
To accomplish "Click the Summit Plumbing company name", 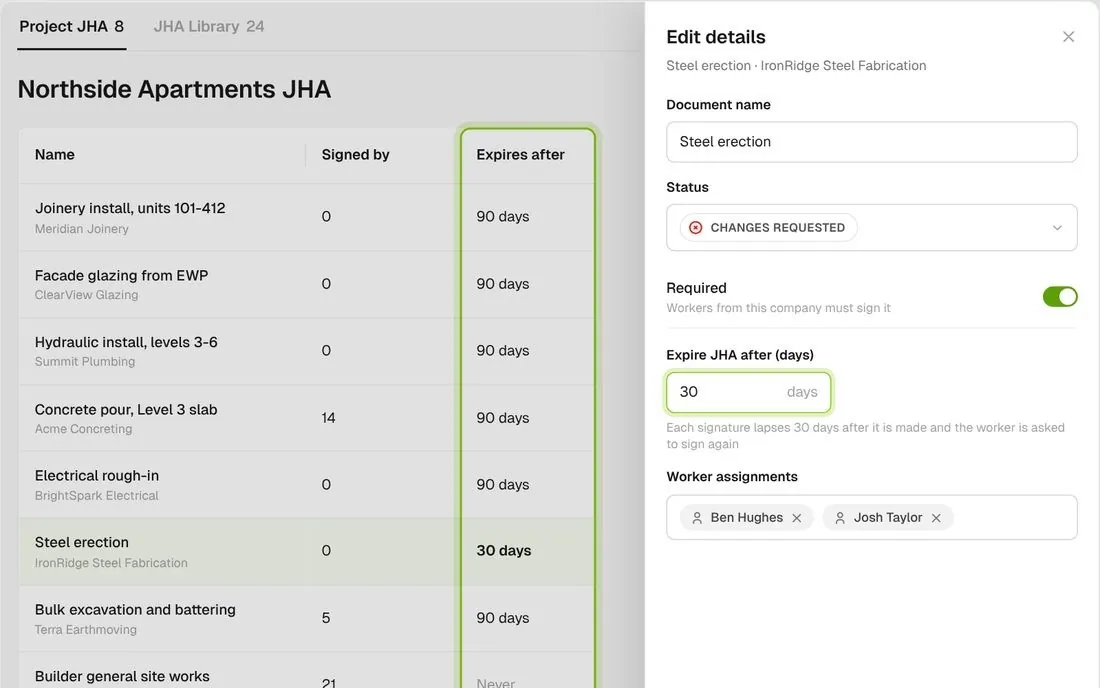I will click(85, 362).
